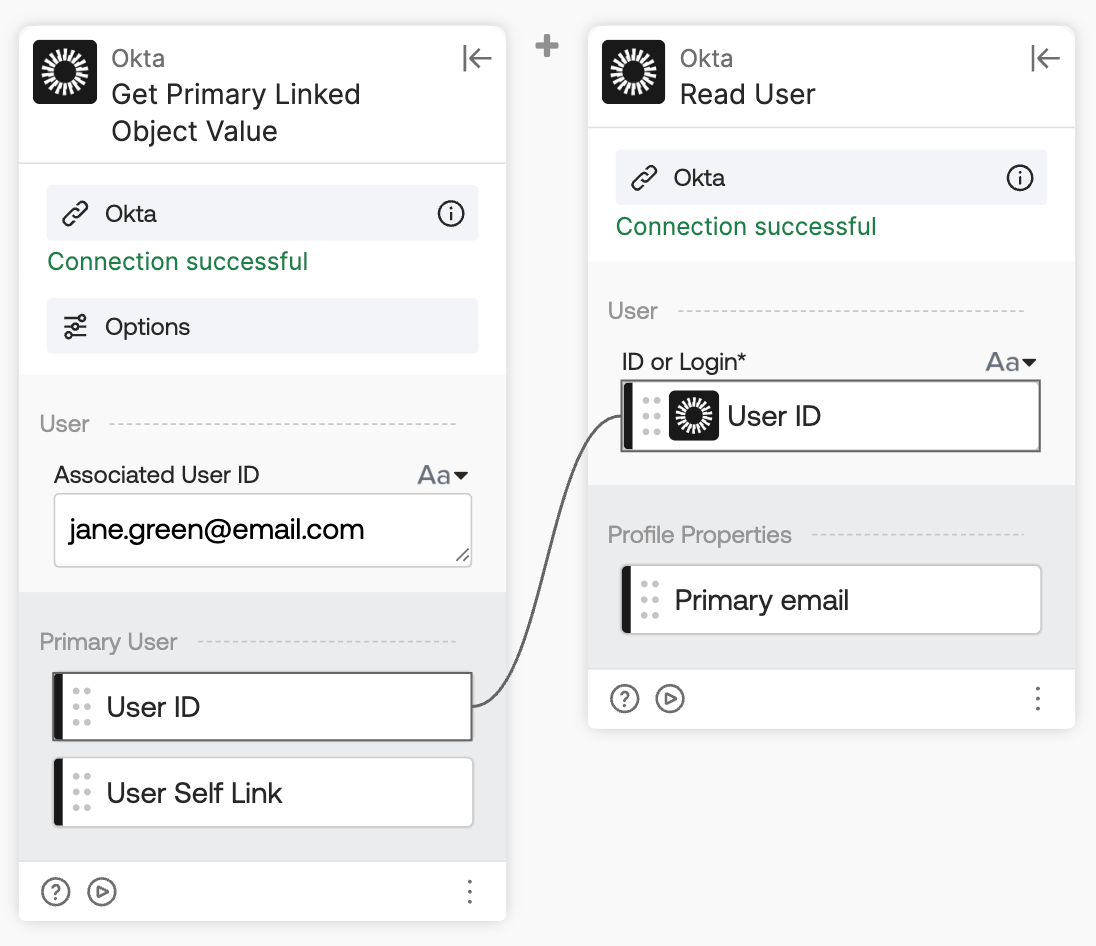Click 'Connection successful' on Read User card
This screenshot has height=946, width=1096.
[746, 227]
